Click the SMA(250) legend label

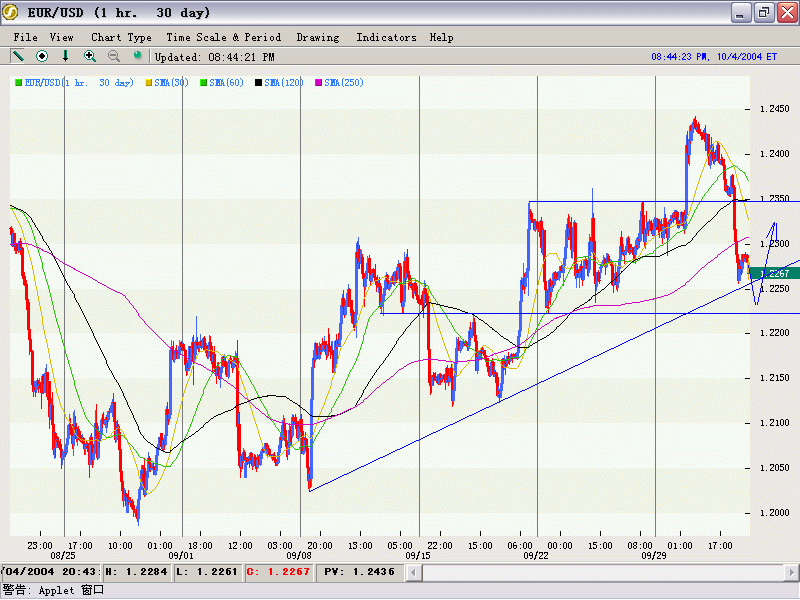[x=344, y=82]
